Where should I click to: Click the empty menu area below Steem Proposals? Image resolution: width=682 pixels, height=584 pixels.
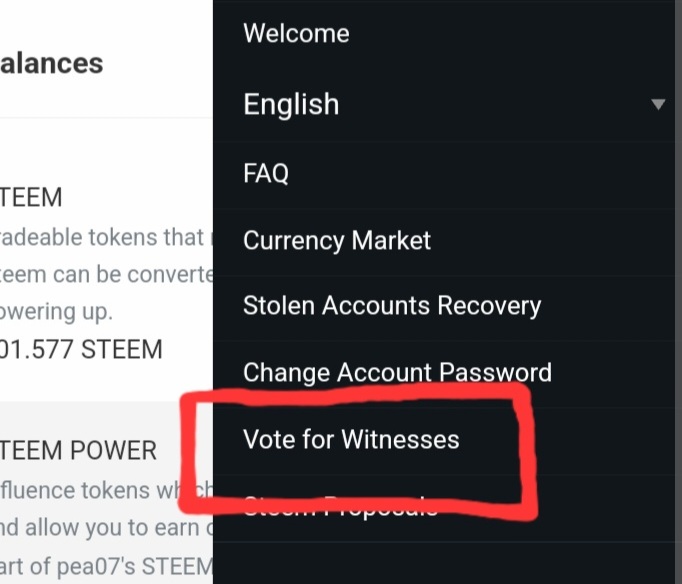tap(445, 560)
